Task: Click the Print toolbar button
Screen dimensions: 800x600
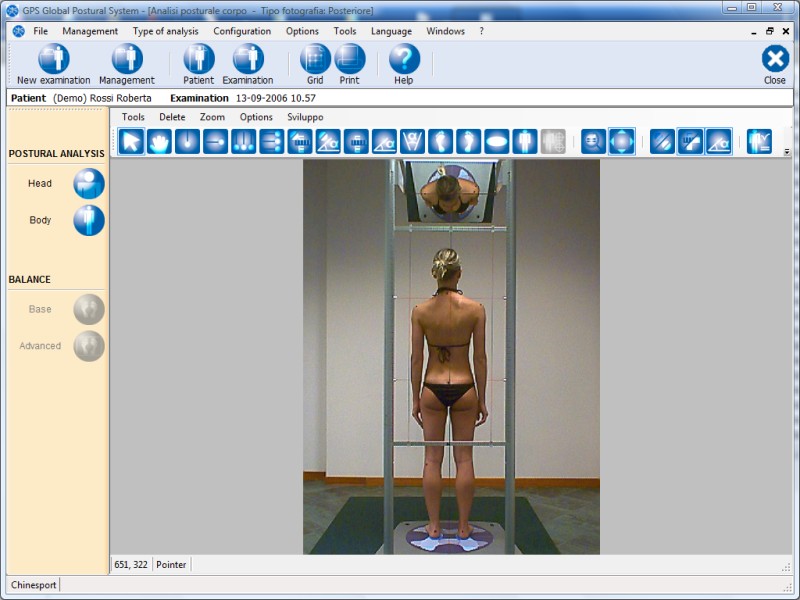Action: (x=349, y=64)
